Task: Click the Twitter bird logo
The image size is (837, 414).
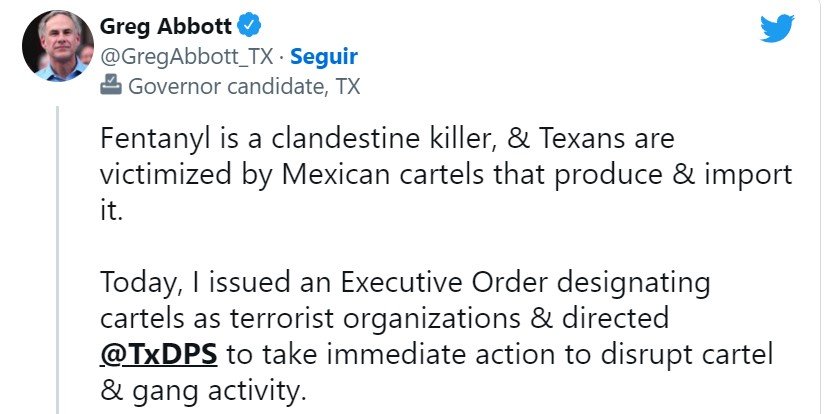Action: click(x=778, y=28)
